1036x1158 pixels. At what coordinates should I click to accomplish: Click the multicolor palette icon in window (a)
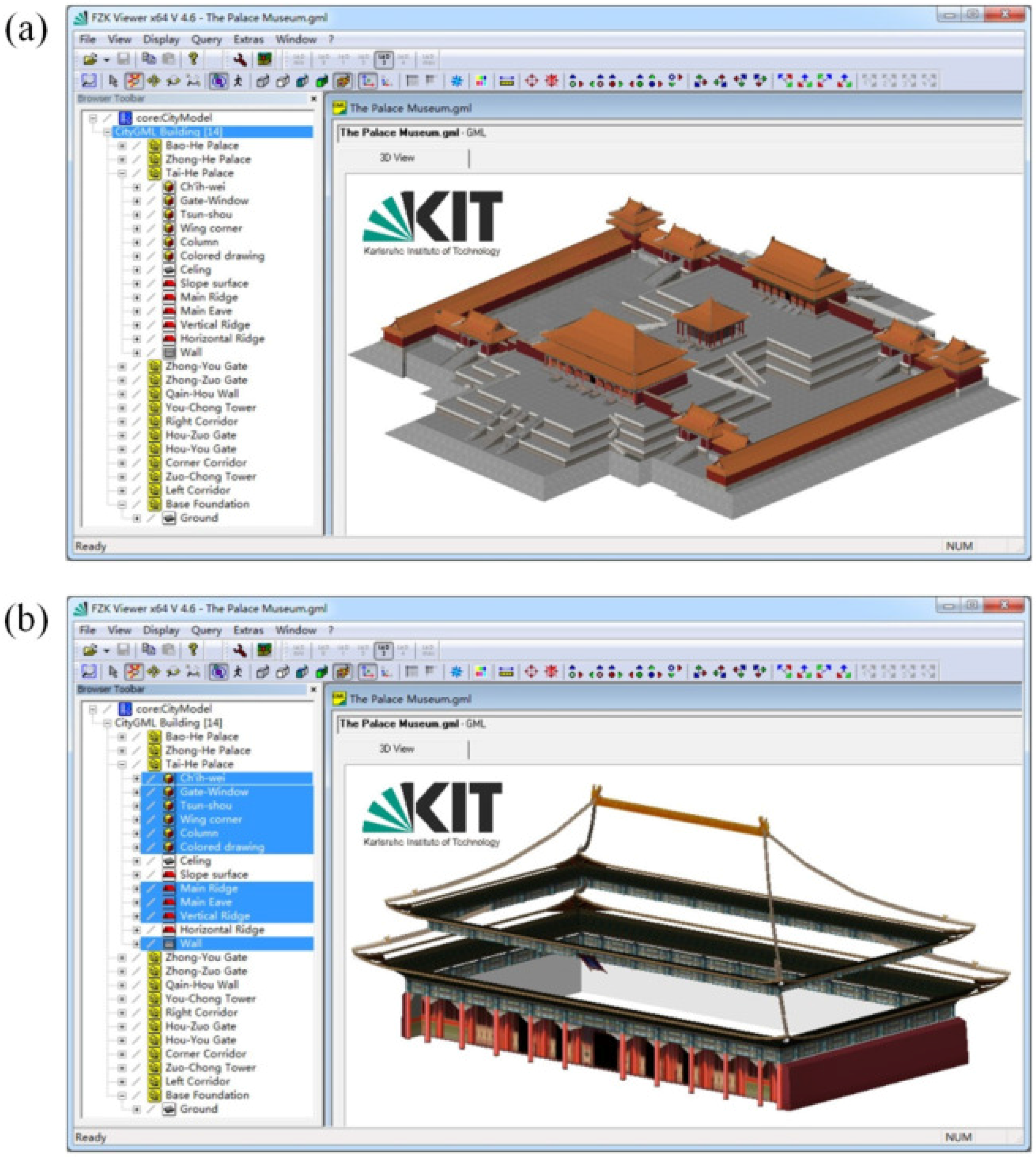point(481,81)
